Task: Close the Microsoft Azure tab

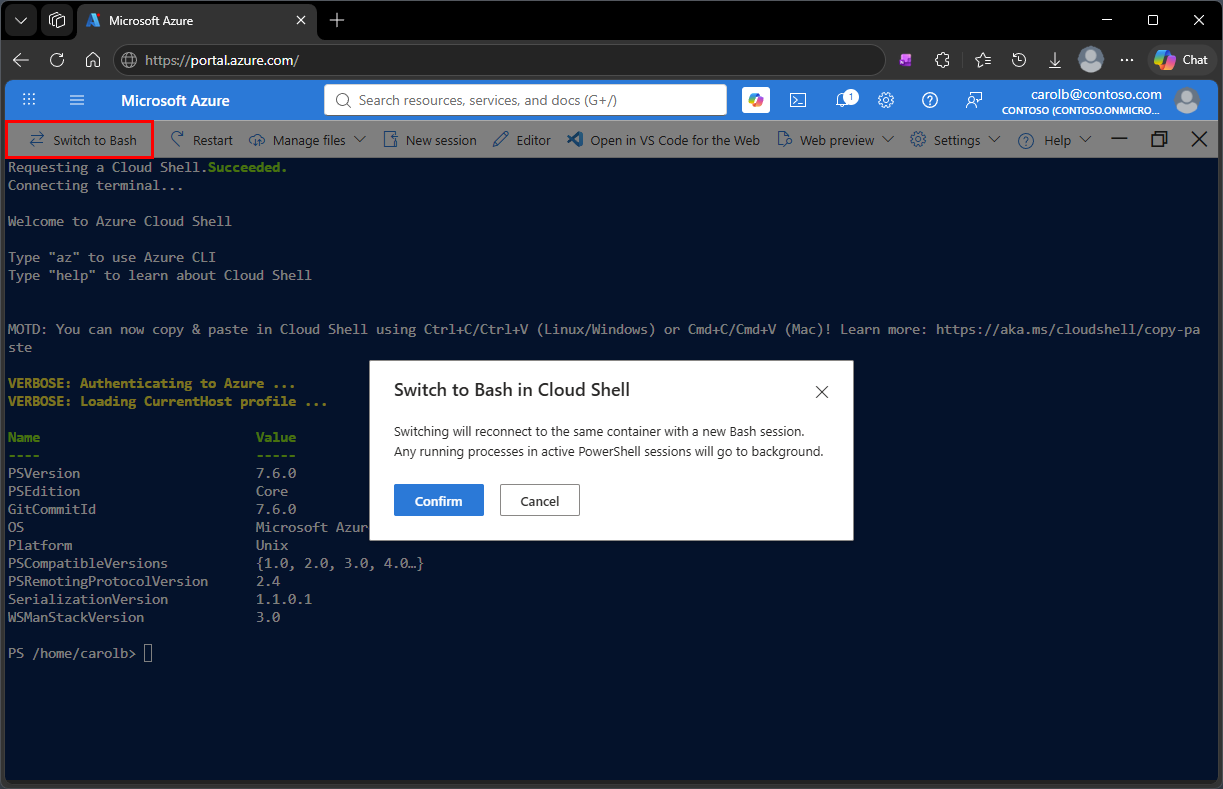Action: coord(302,20)
